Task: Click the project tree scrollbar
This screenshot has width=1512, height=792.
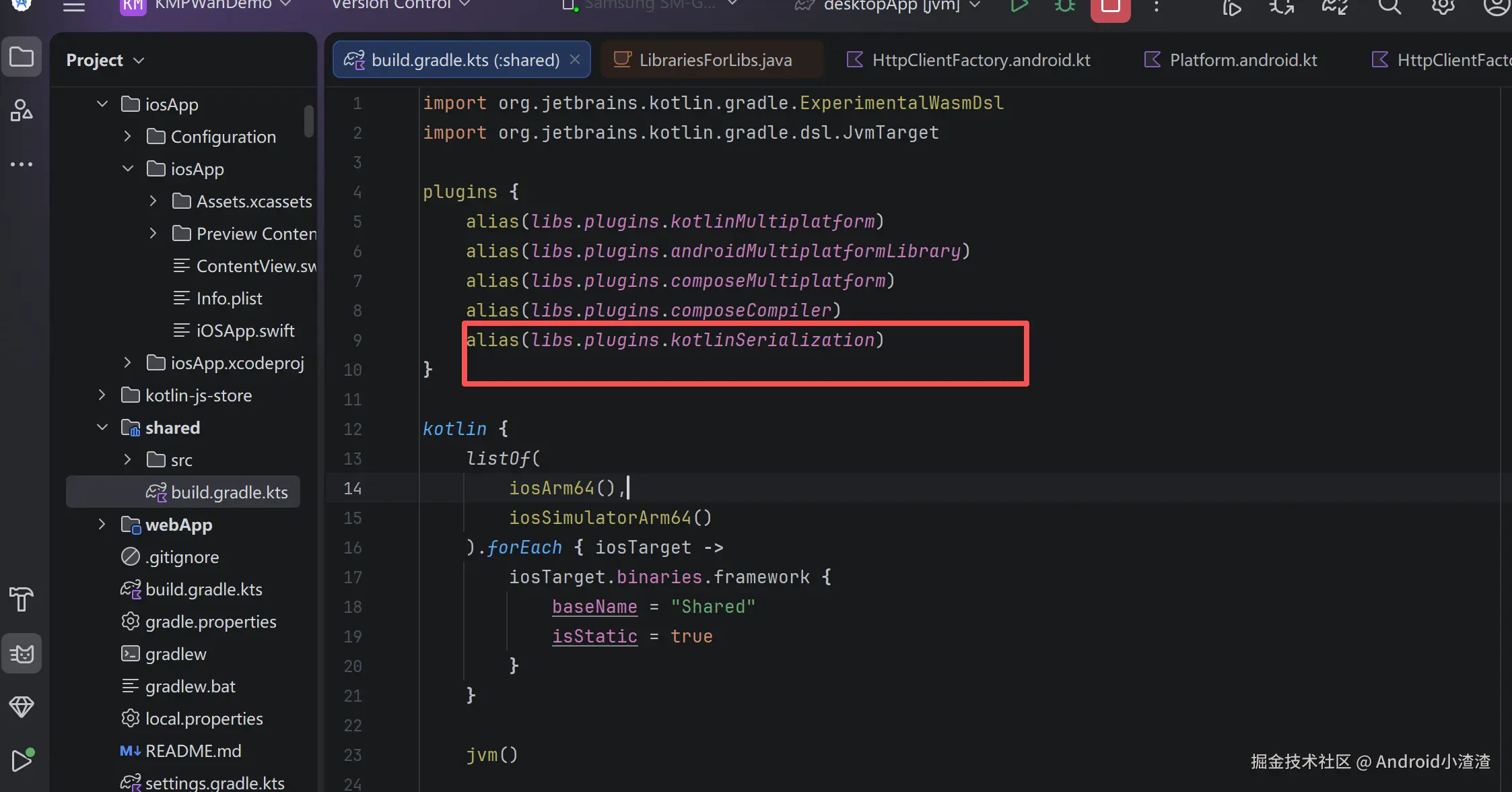Action: [309, 121]
